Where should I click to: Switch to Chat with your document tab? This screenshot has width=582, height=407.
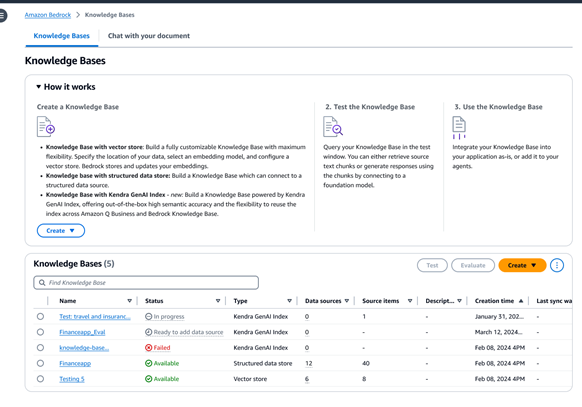(x=149, y=36)
